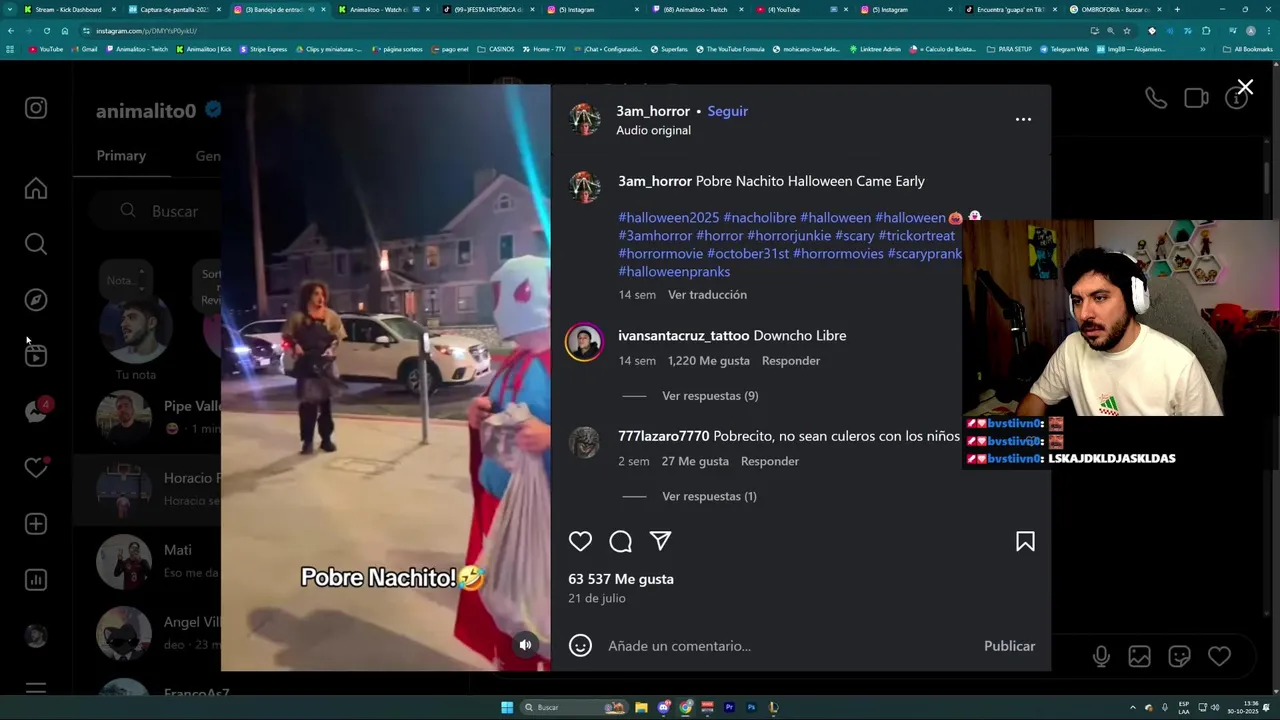Expand 'Ver respuestas (1)'
1280x720 pixels.
click(x=709, y=496)
